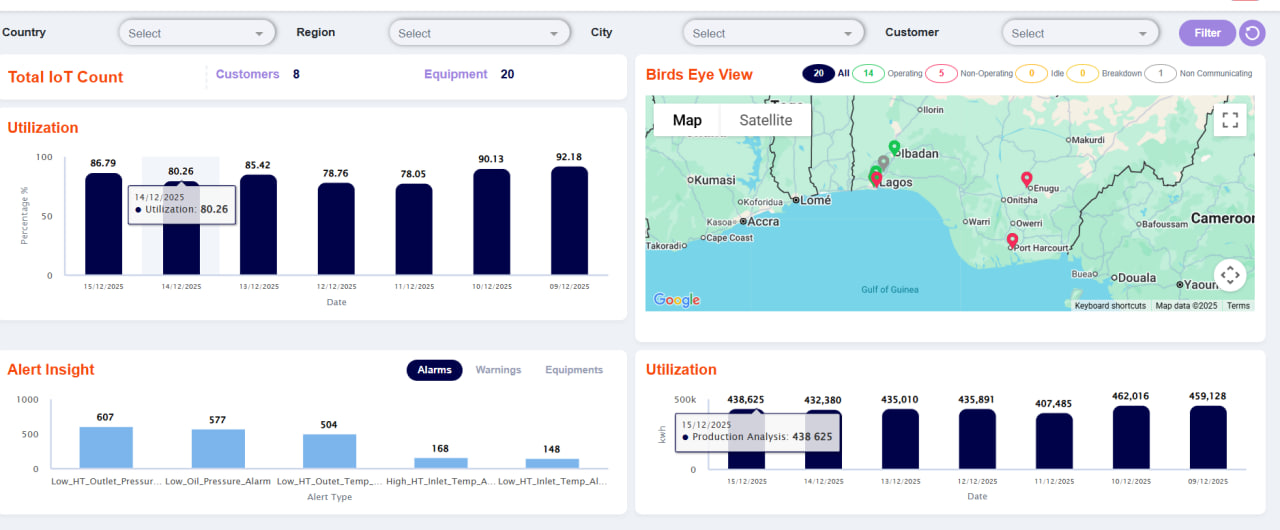The width and height of the screenshot is (1280, 530).
Task: Click the 15/12/2025 utilization bar at 86.79
Action: coord(103,224)
